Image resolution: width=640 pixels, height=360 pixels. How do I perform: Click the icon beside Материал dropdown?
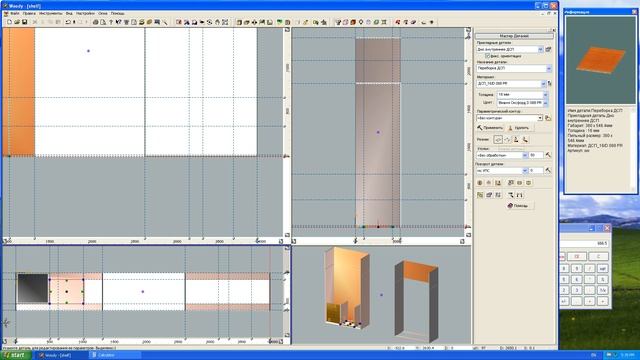[x=549, y=84]
